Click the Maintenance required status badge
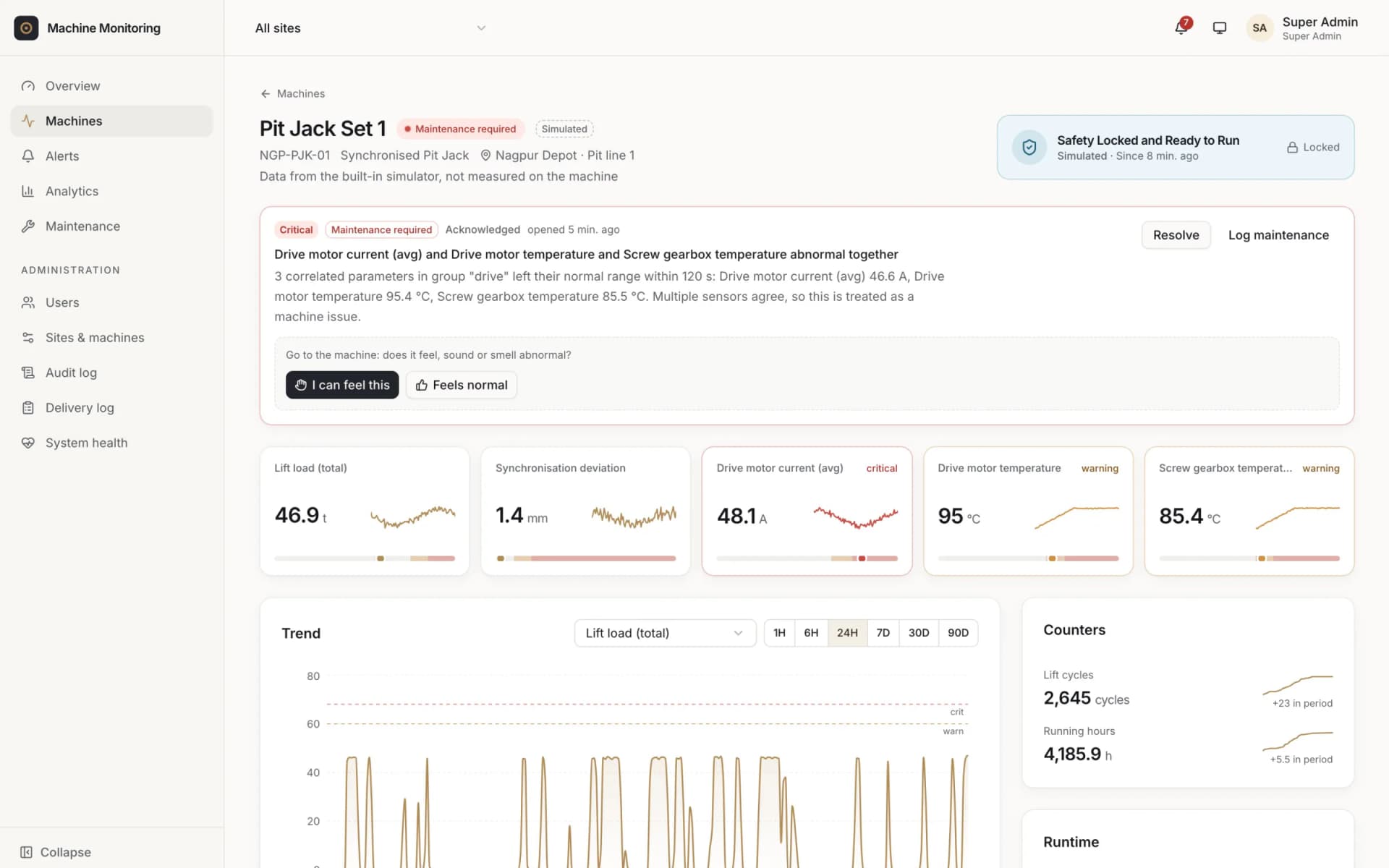 click(460, 129)
